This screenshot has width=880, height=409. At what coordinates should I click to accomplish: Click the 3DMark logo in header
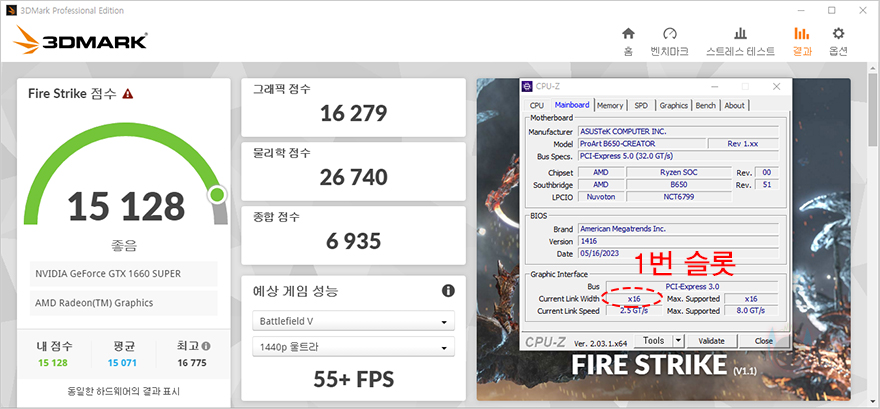80,40
